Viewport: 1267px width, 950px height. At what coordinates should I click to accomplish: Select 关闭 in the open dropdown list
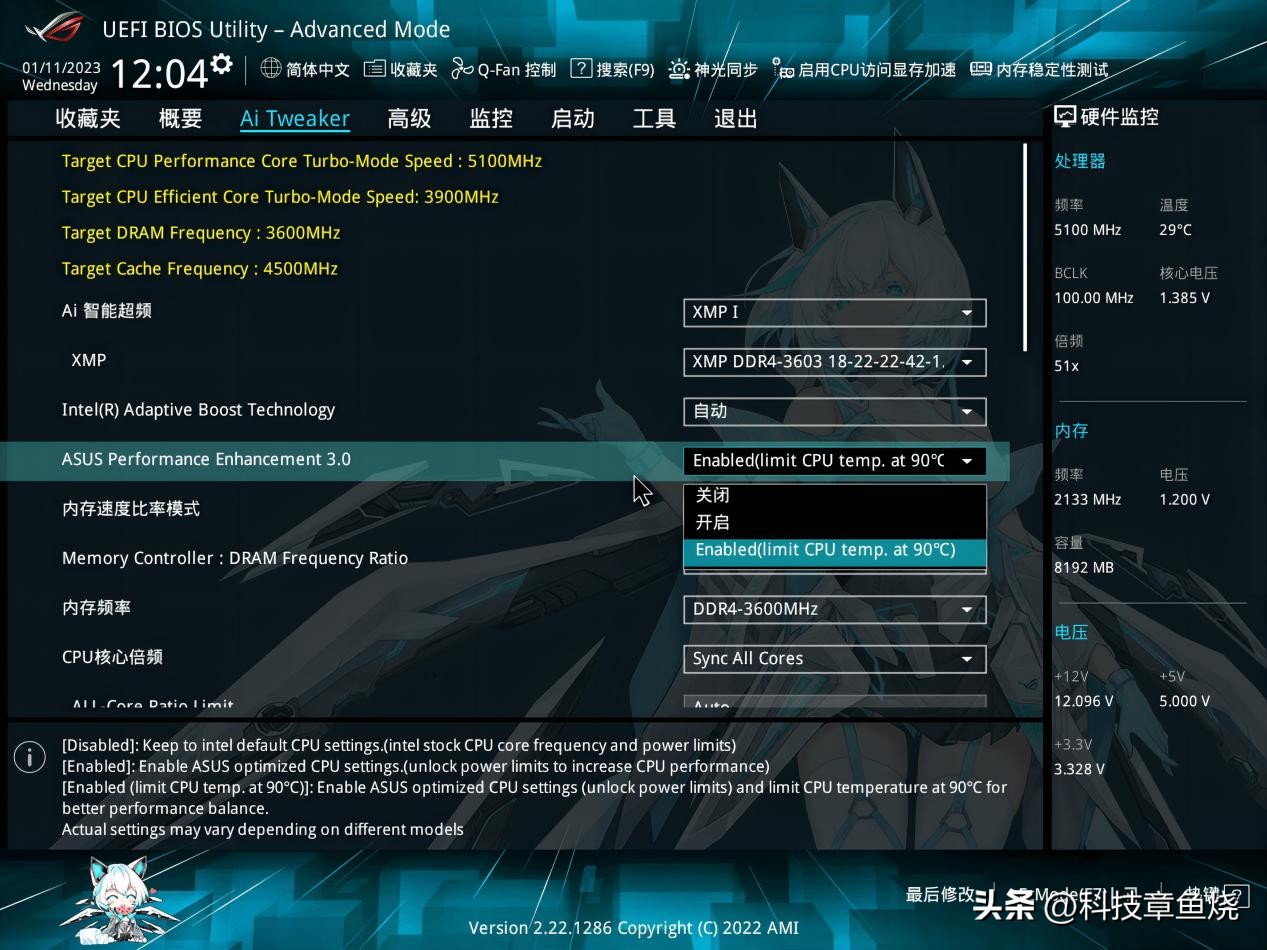713,494
